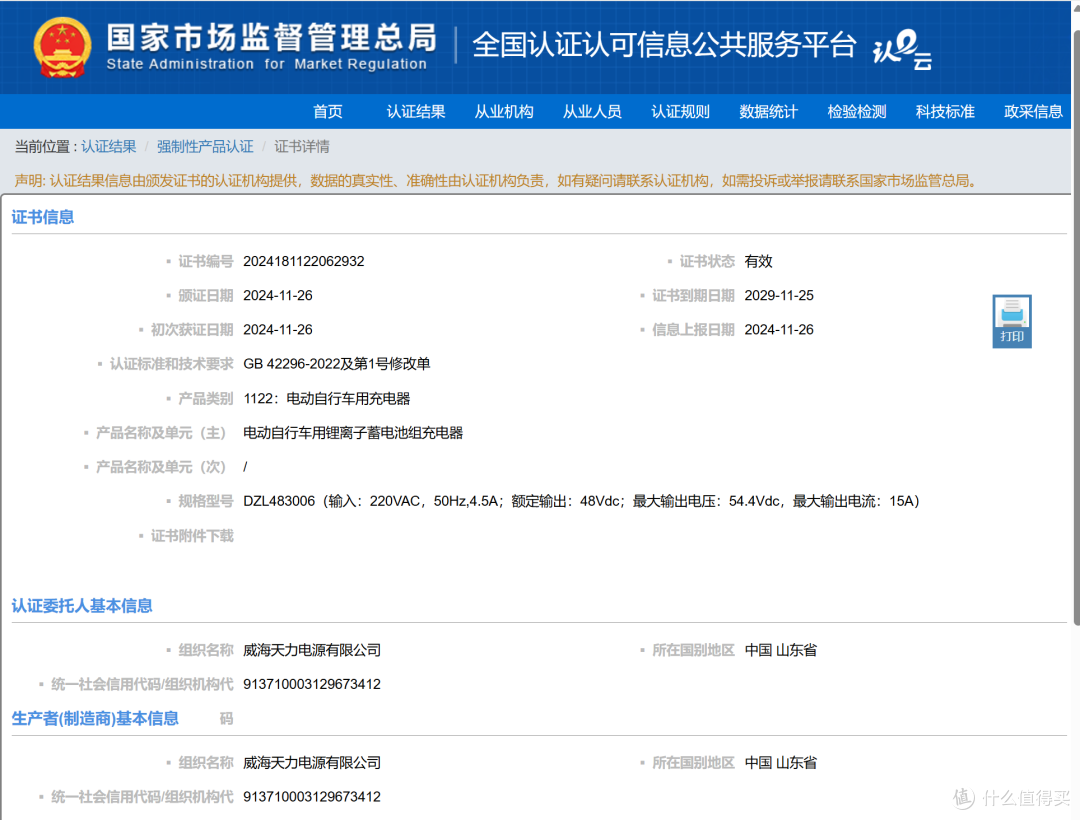
Task: Follow the 强制性产品认证 breadcrumb link
Action: pos(205,147)
